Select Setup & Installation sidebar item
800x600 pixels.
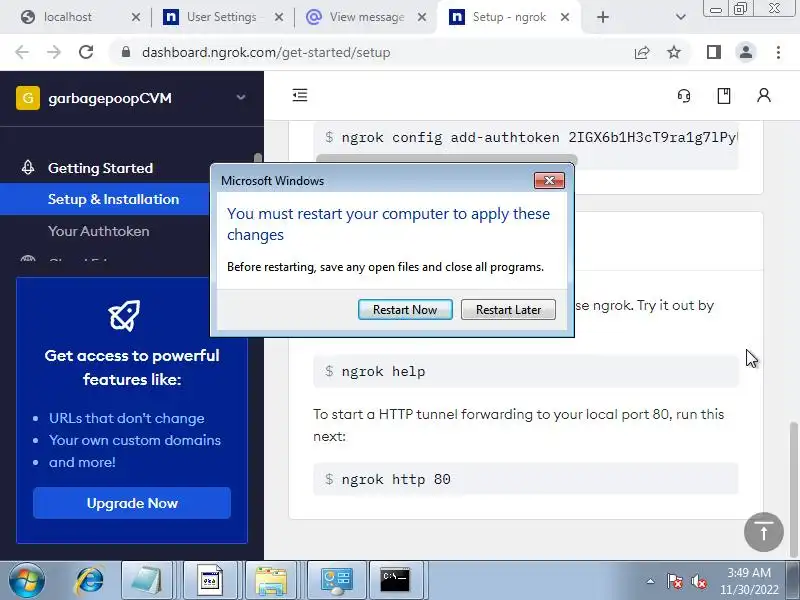pos(113,199)
